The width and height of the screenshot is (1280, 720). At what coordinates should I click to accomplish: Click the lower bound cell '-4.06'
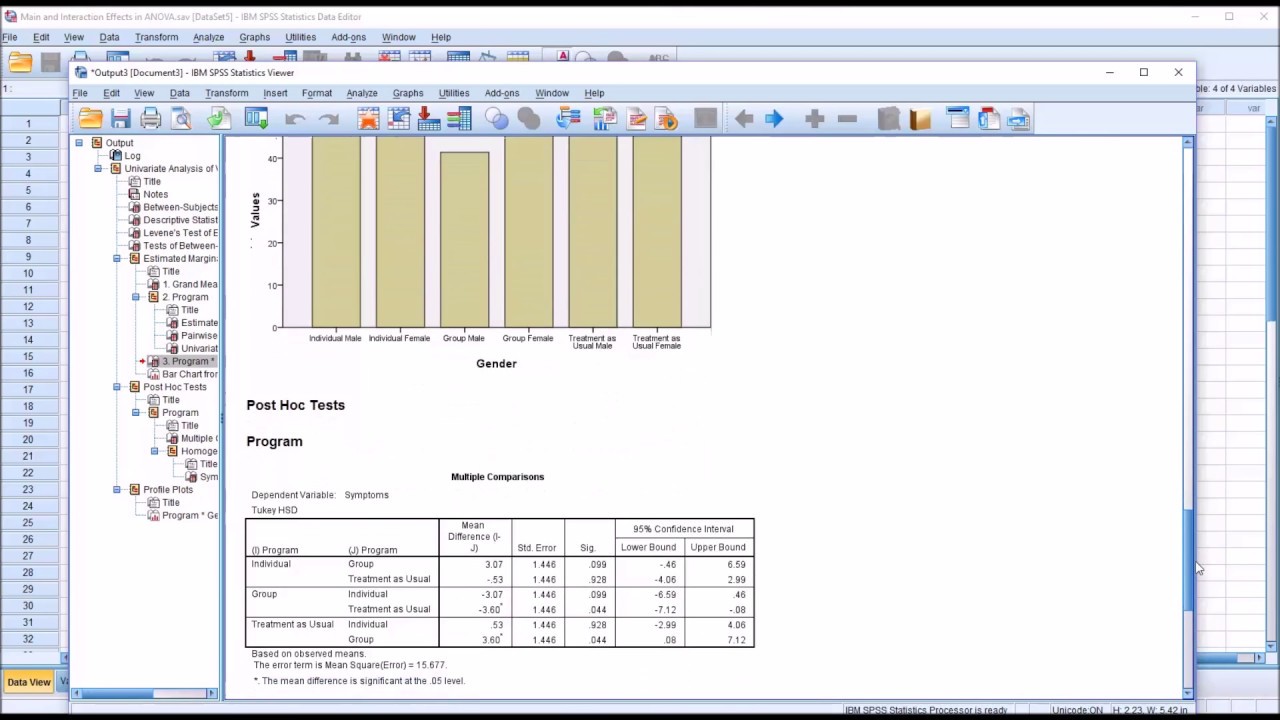click(665, 579)
